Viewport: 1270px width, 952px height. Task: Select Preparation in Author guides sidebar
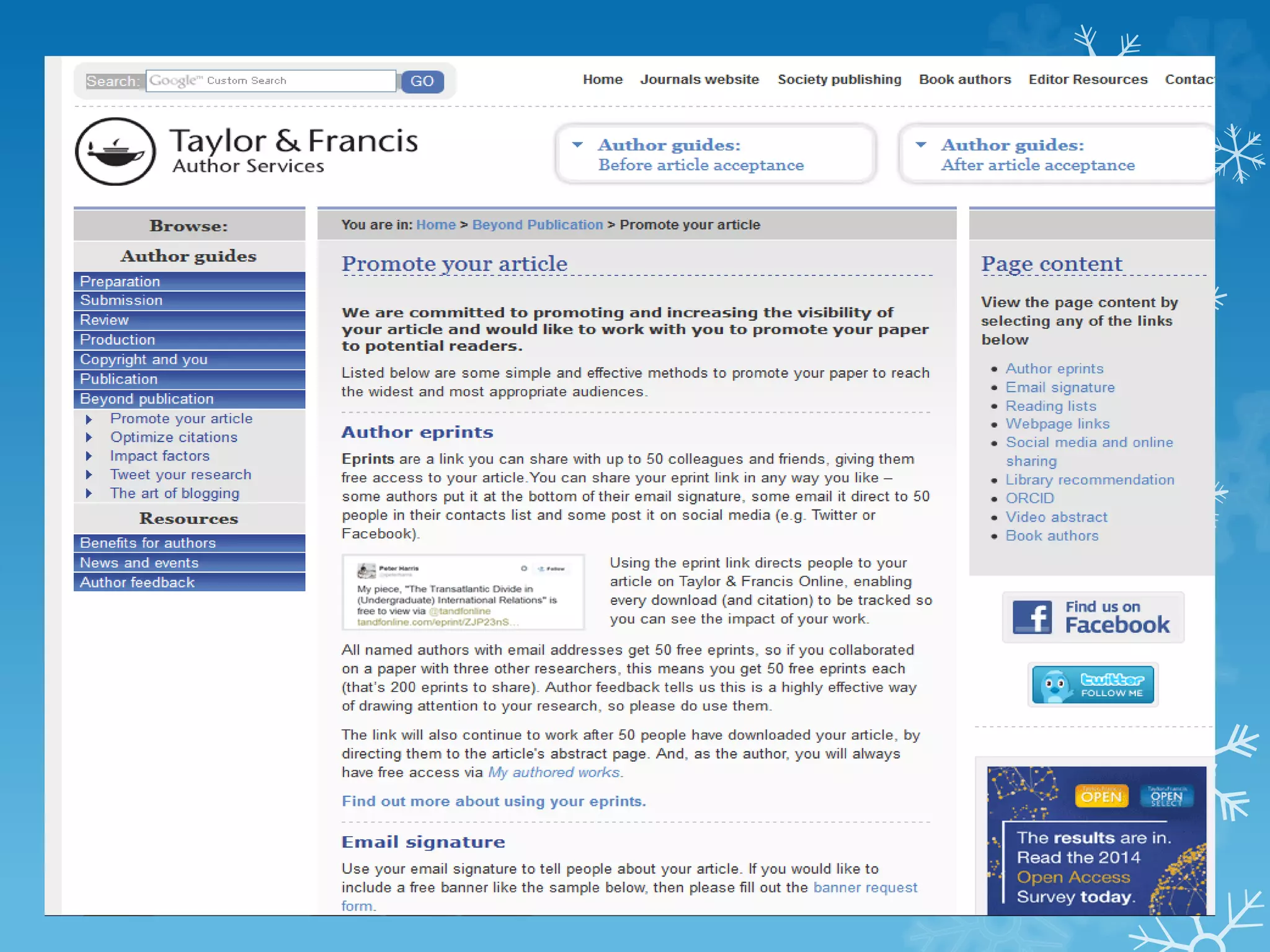pos(189,281)
